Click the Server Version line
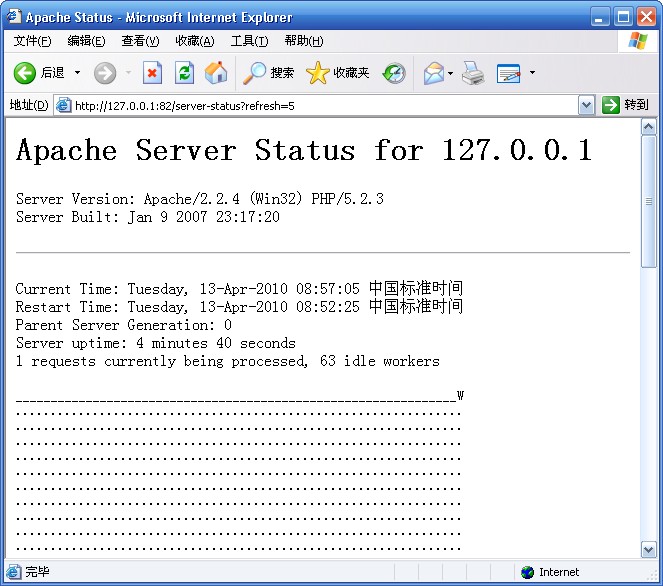Screen dimensions: 663x586 pyautogui.click(x=200, y=199)
